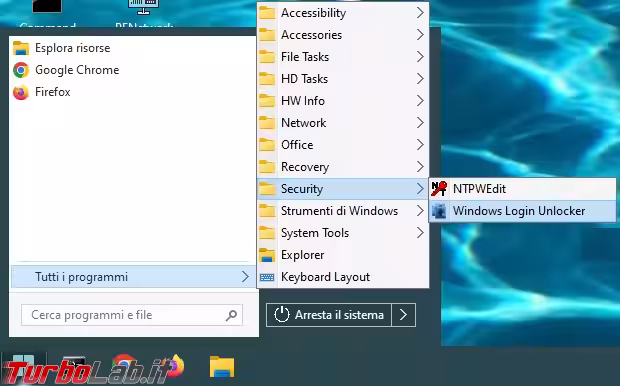Click the System Tools folder icon
Image resolution: width=620 pixels, height=386 pixels.
tap(267, 233)
